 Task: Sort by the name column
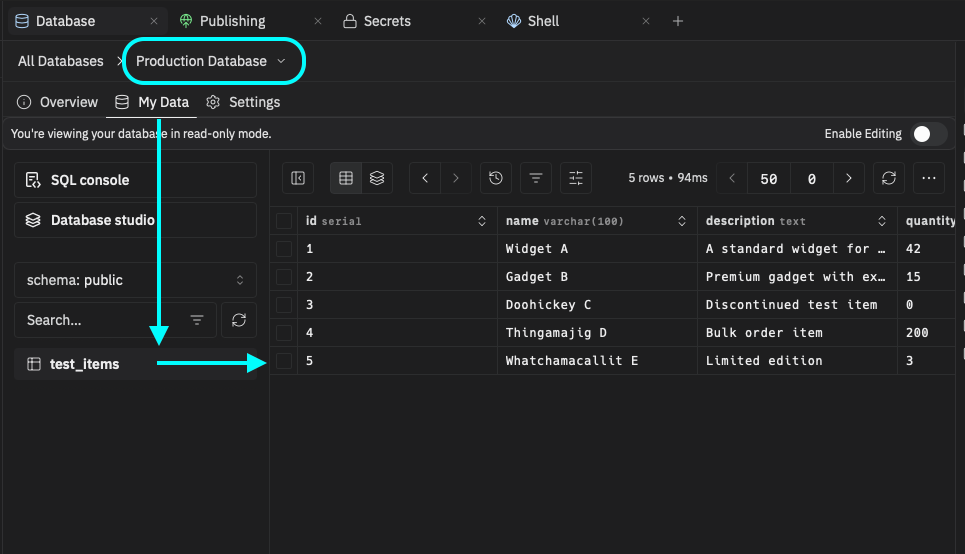pyautogui.click(x=682, y=221)
